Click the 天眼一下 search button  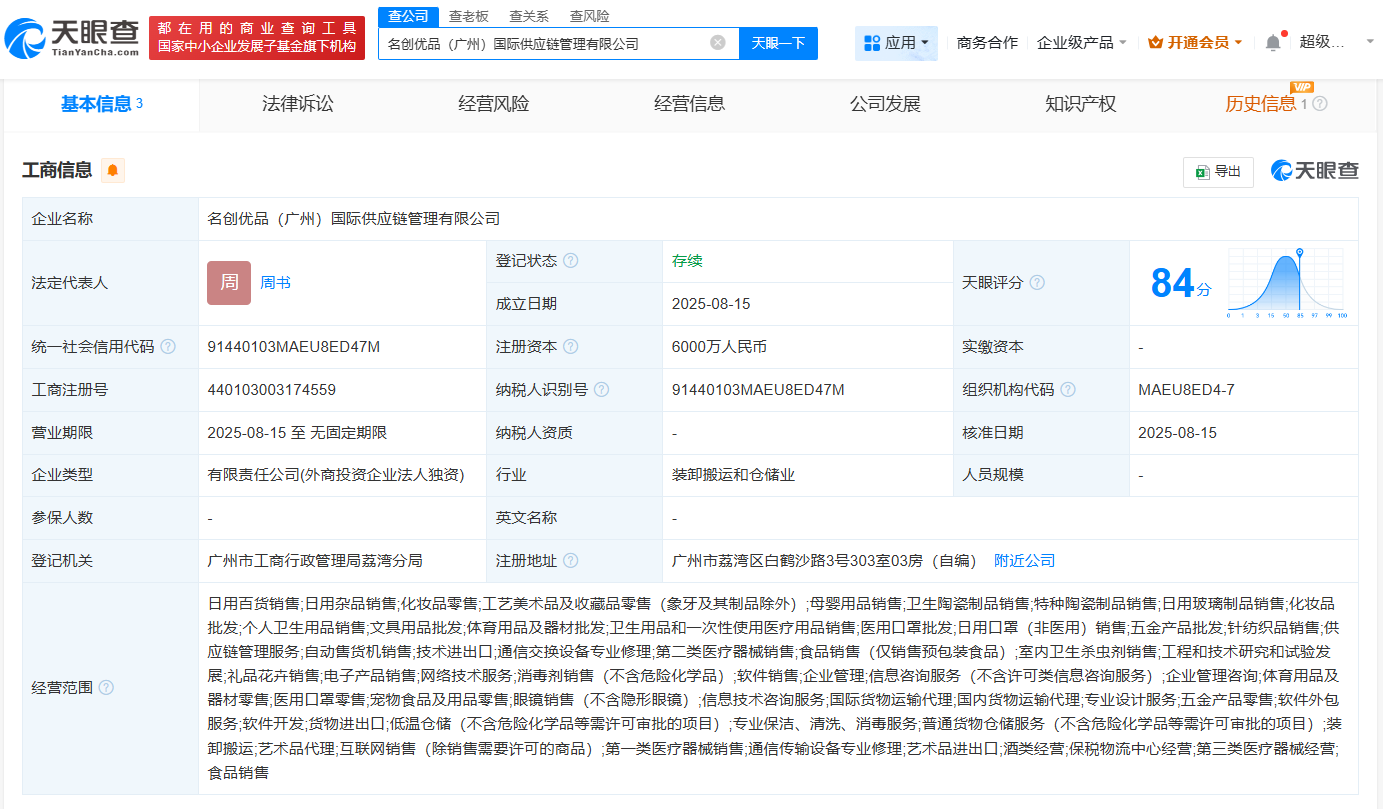(778, 43)
